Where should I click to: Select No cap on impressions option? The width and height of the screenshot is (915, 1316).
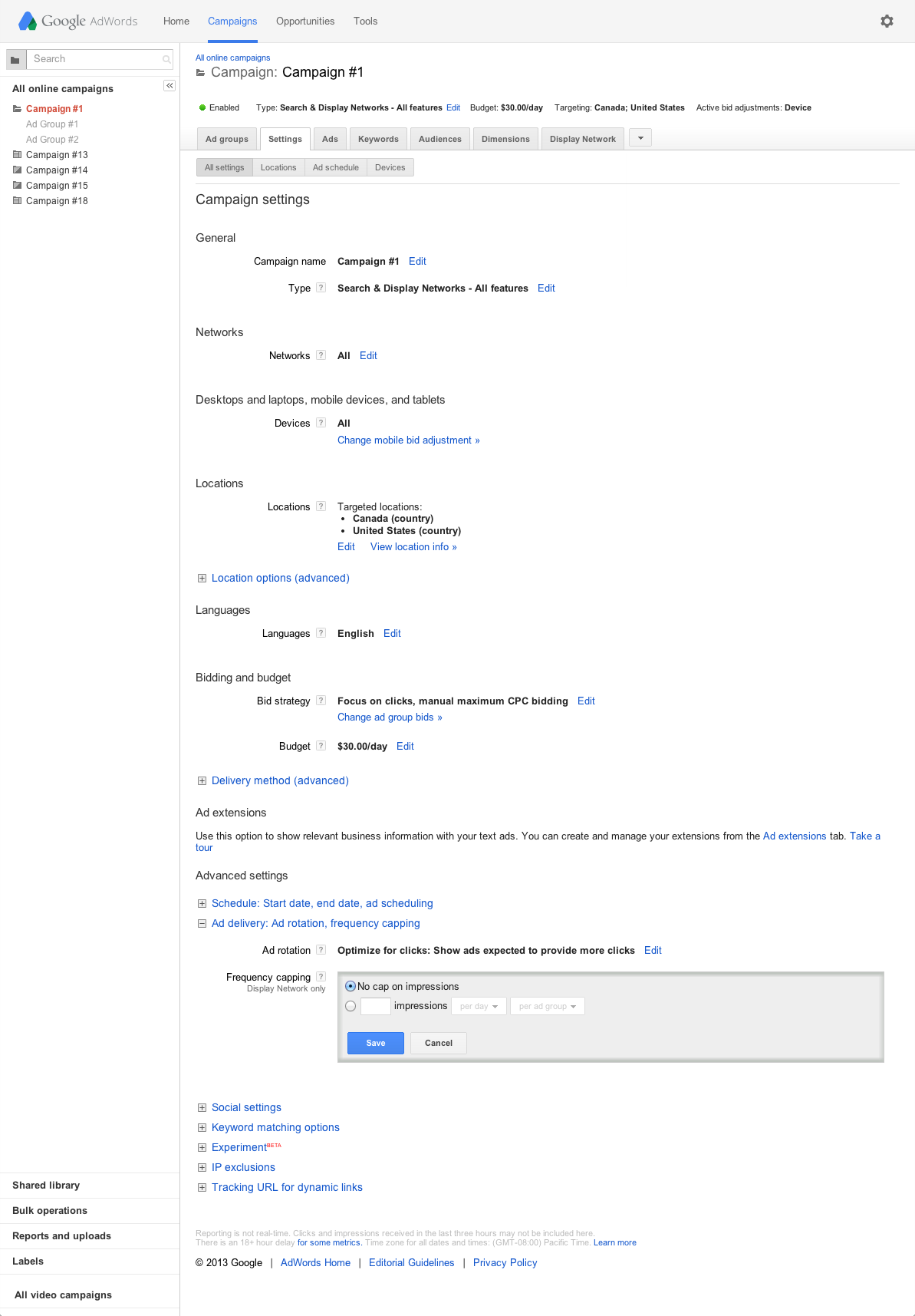[351, 987]
